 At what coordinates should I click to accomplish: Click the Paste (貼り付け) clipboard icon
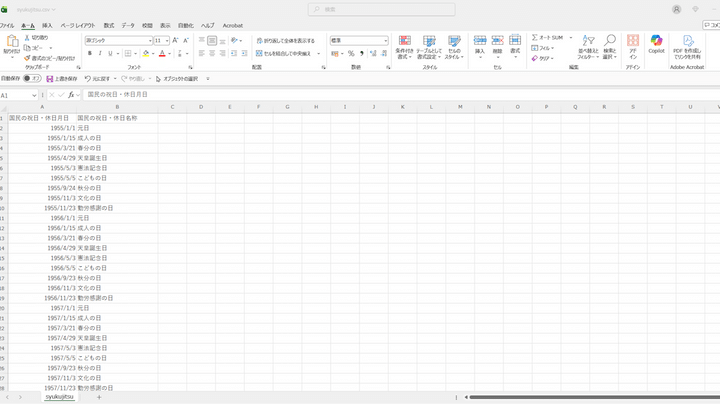[12, 43]
